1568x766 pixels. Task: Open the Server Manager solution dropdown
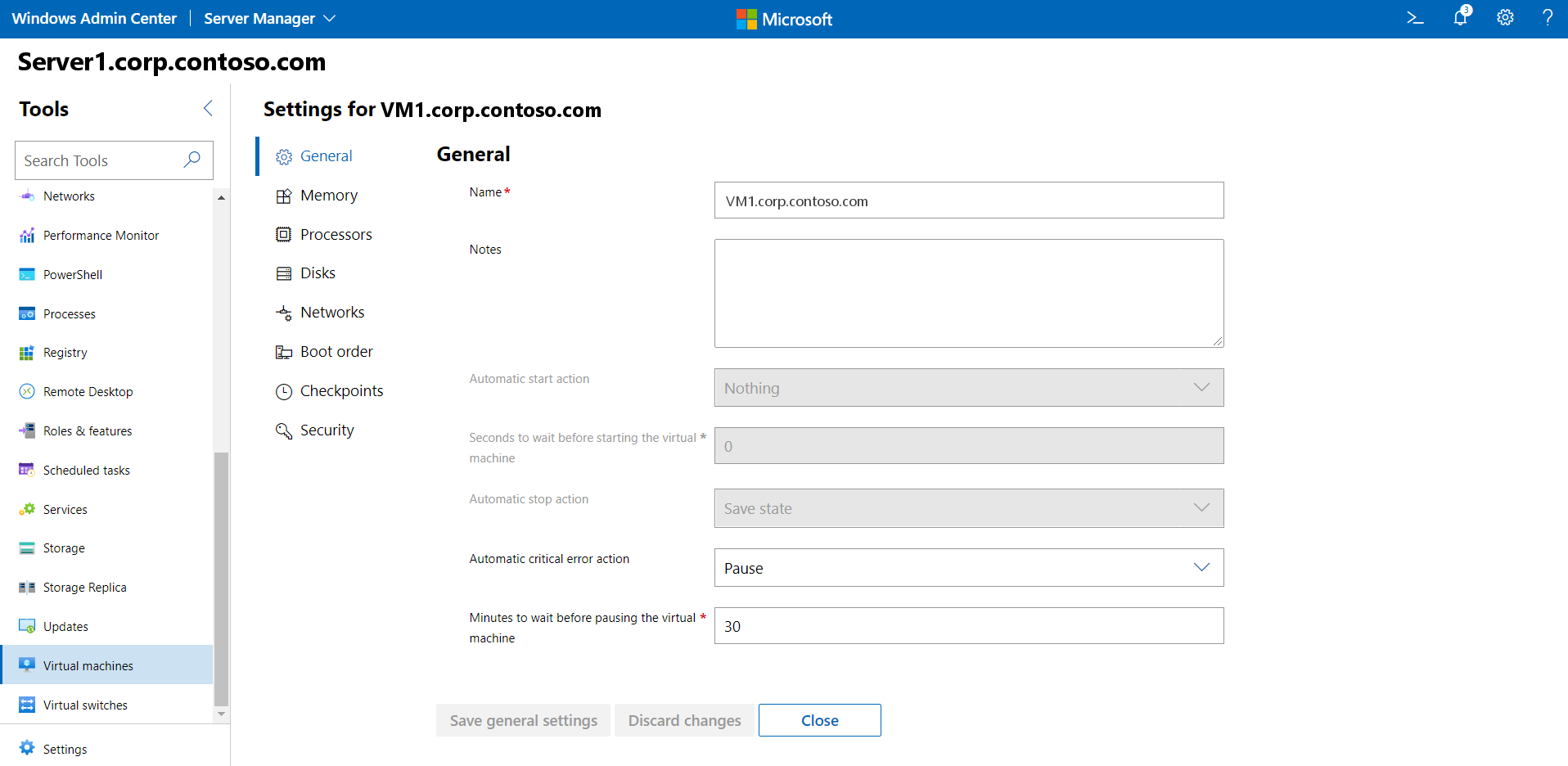[270, 18]
